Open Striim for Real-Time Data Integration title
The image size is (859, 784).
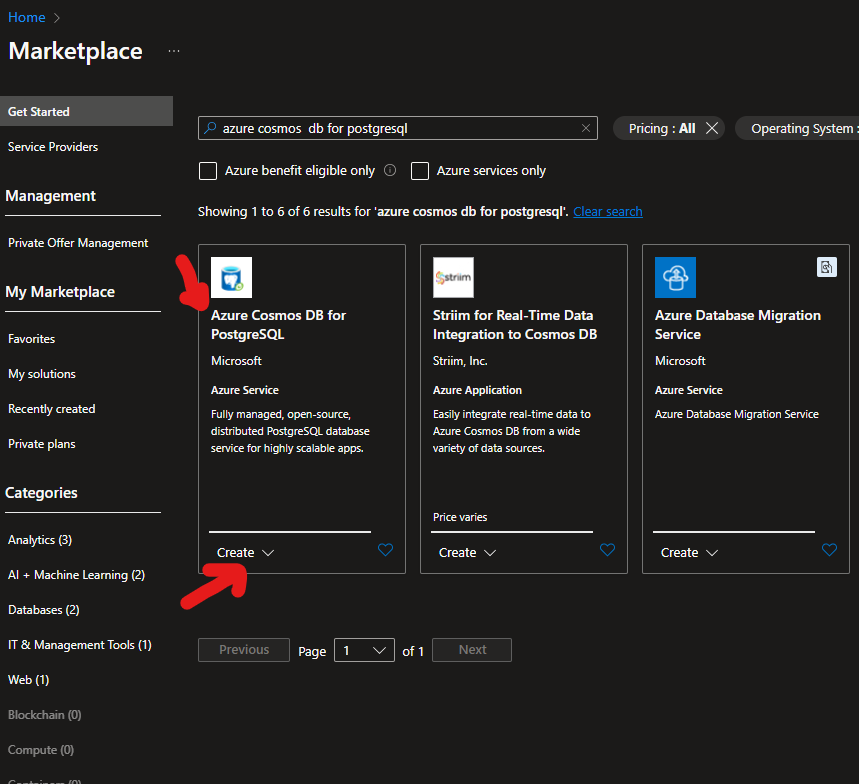[x=515, y=325]
